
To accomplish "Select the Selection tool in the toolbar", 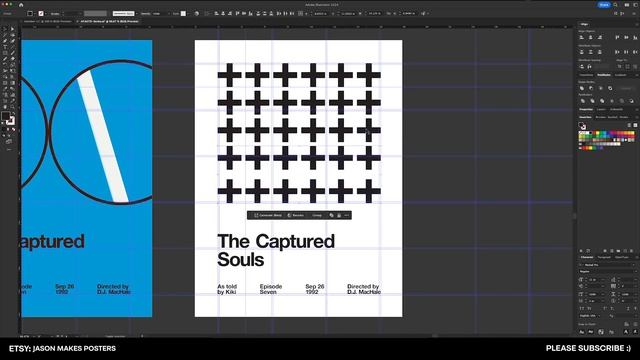I will [x=5, y=29].
